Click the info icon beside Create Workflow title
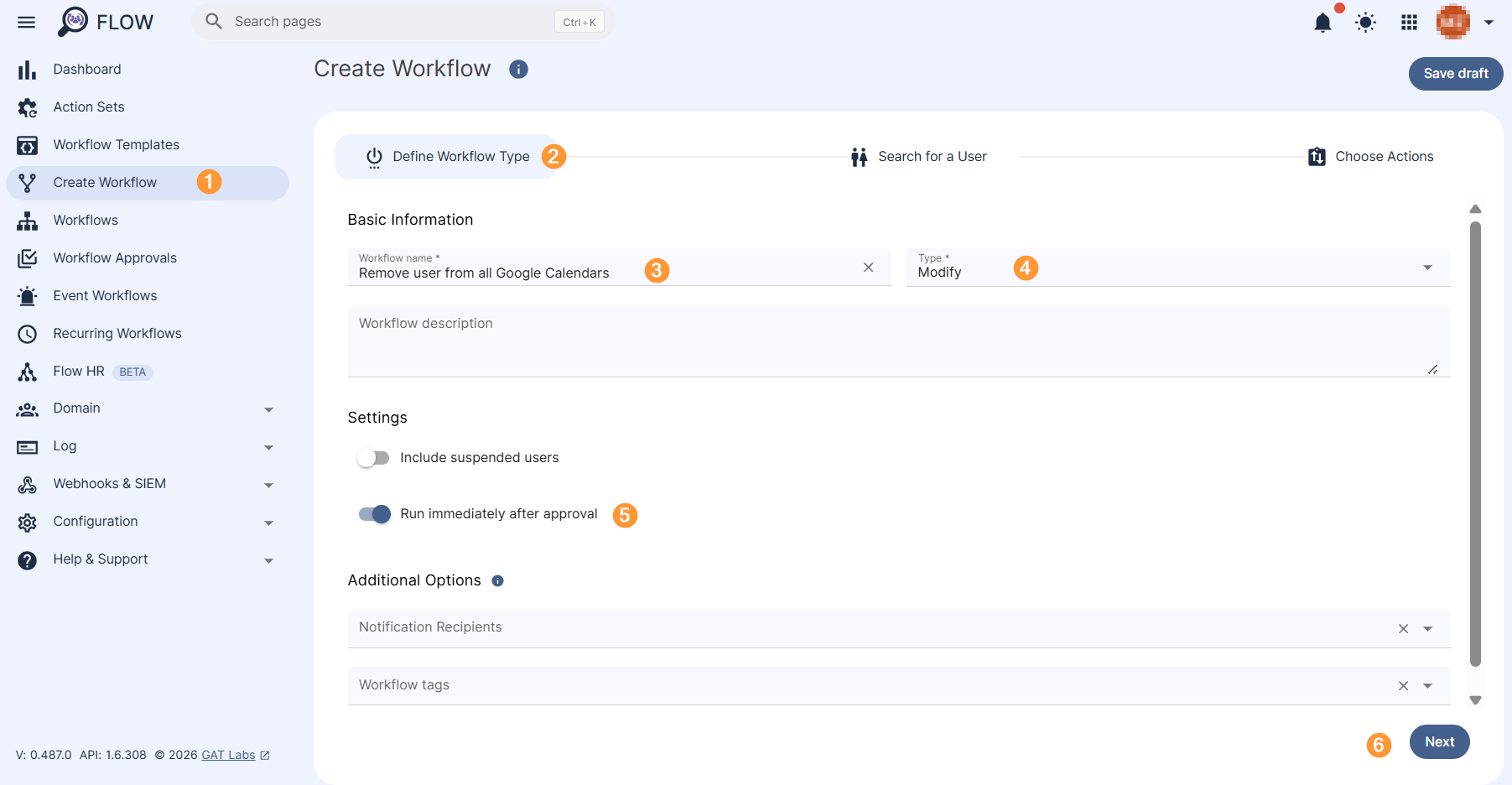1512x785 pixels. 519,70
